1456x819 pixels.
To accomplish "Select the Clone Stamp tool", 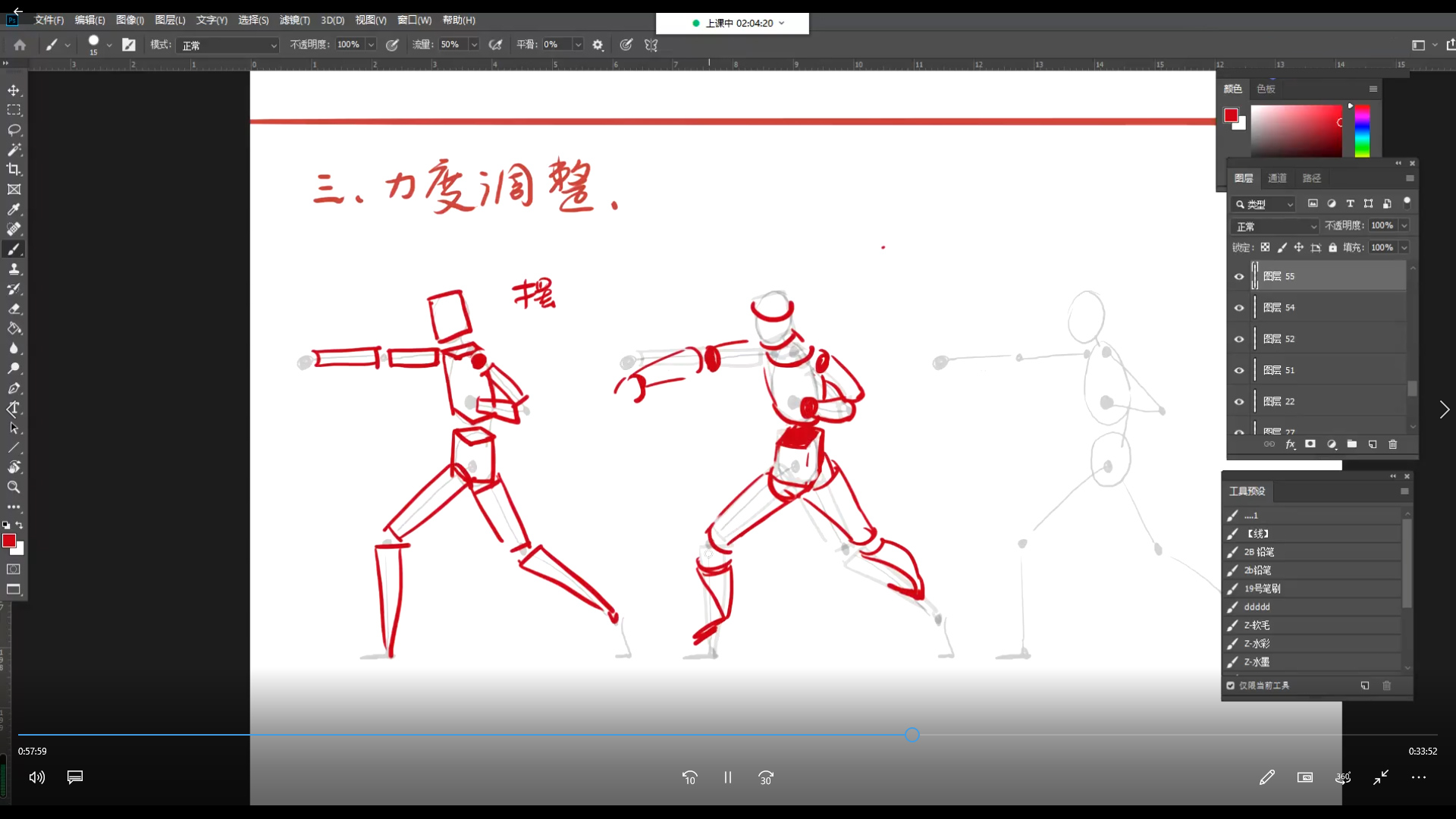I will [x=14, y=269].
